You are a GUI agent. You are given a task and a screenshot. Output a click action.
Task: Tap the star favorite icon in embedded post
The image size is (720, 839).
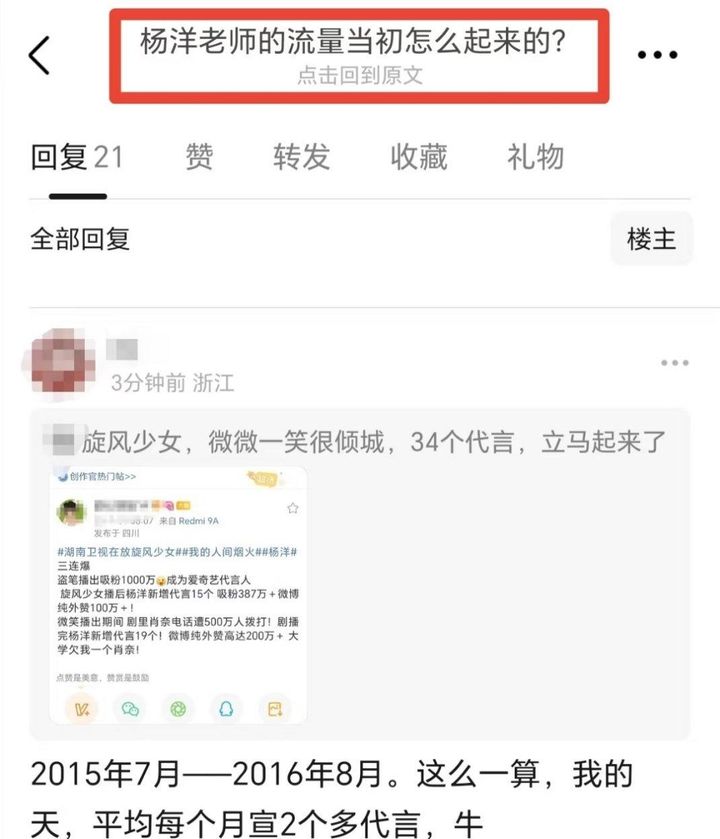click(293, 508)
